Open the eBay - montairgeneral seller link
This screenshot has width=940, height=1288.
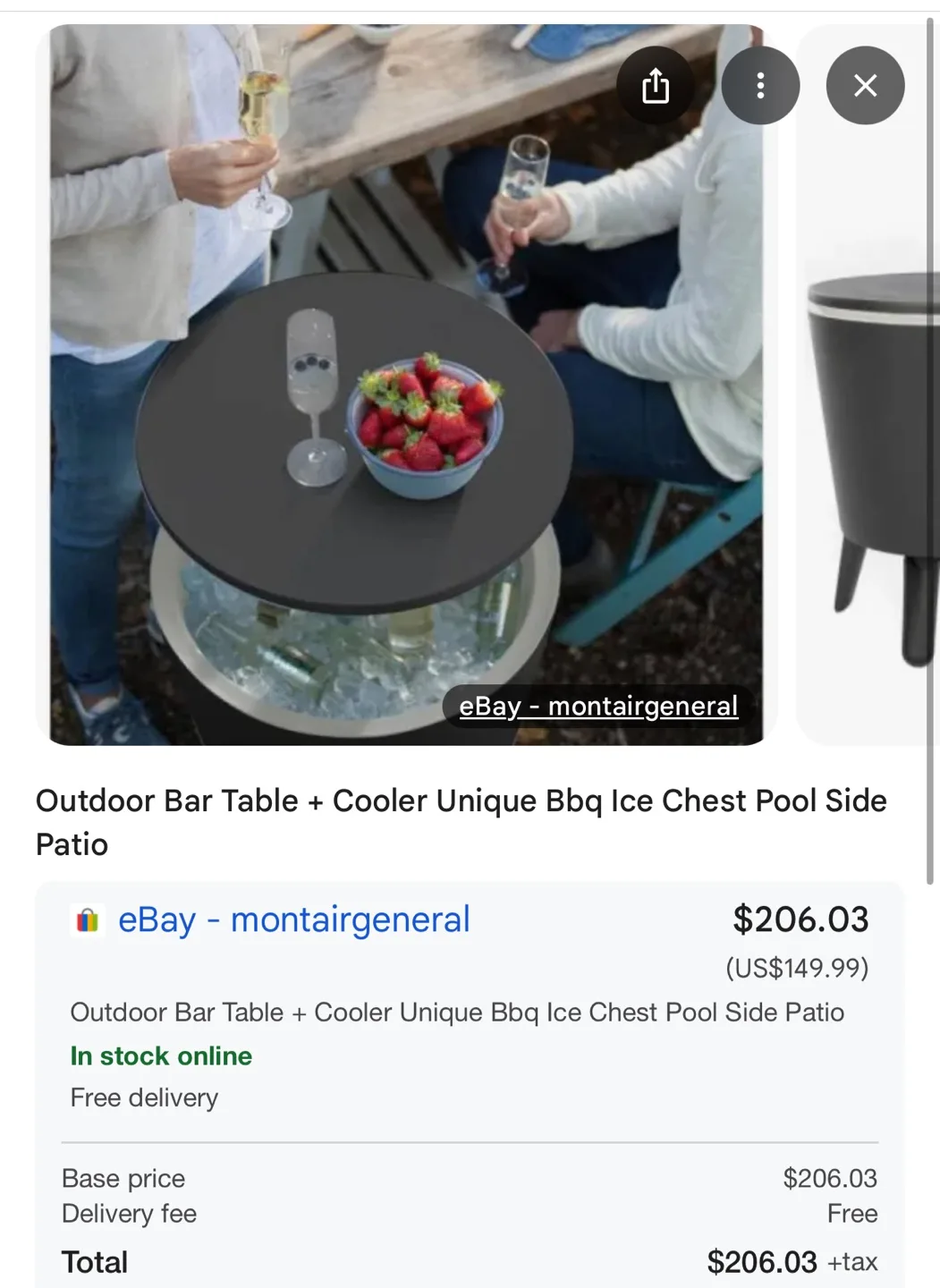coord(295,919)
